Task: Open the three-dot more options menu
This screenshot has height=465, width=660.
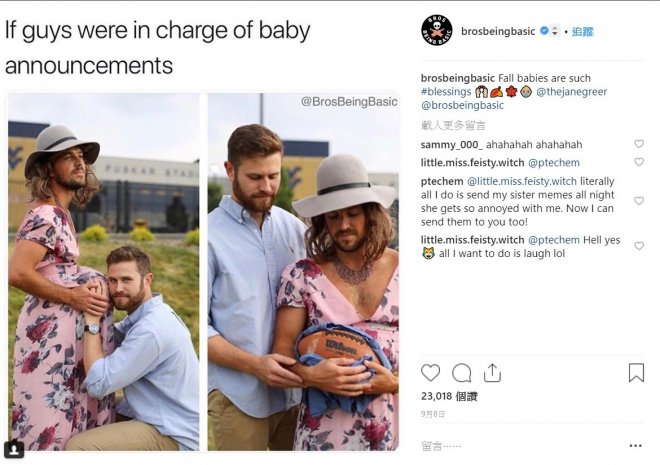Action: pyautogui.click(x=635, y=446)
